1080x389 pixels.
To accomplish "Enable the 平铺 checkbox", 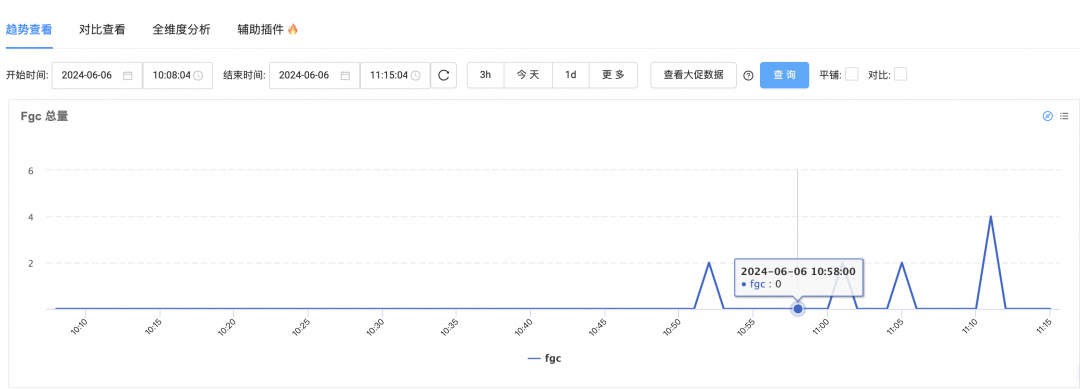I will [851, 74].
